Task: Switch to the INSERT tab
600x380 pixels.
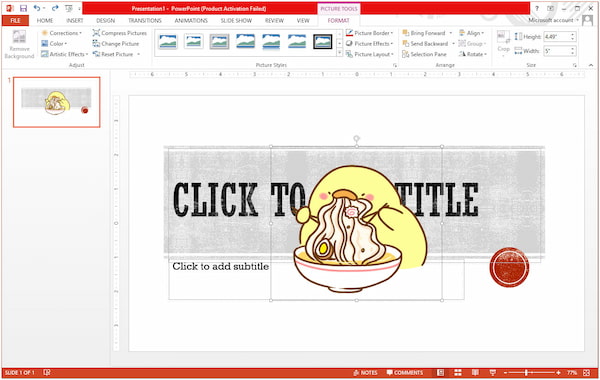Action: [x=75, y=21]
